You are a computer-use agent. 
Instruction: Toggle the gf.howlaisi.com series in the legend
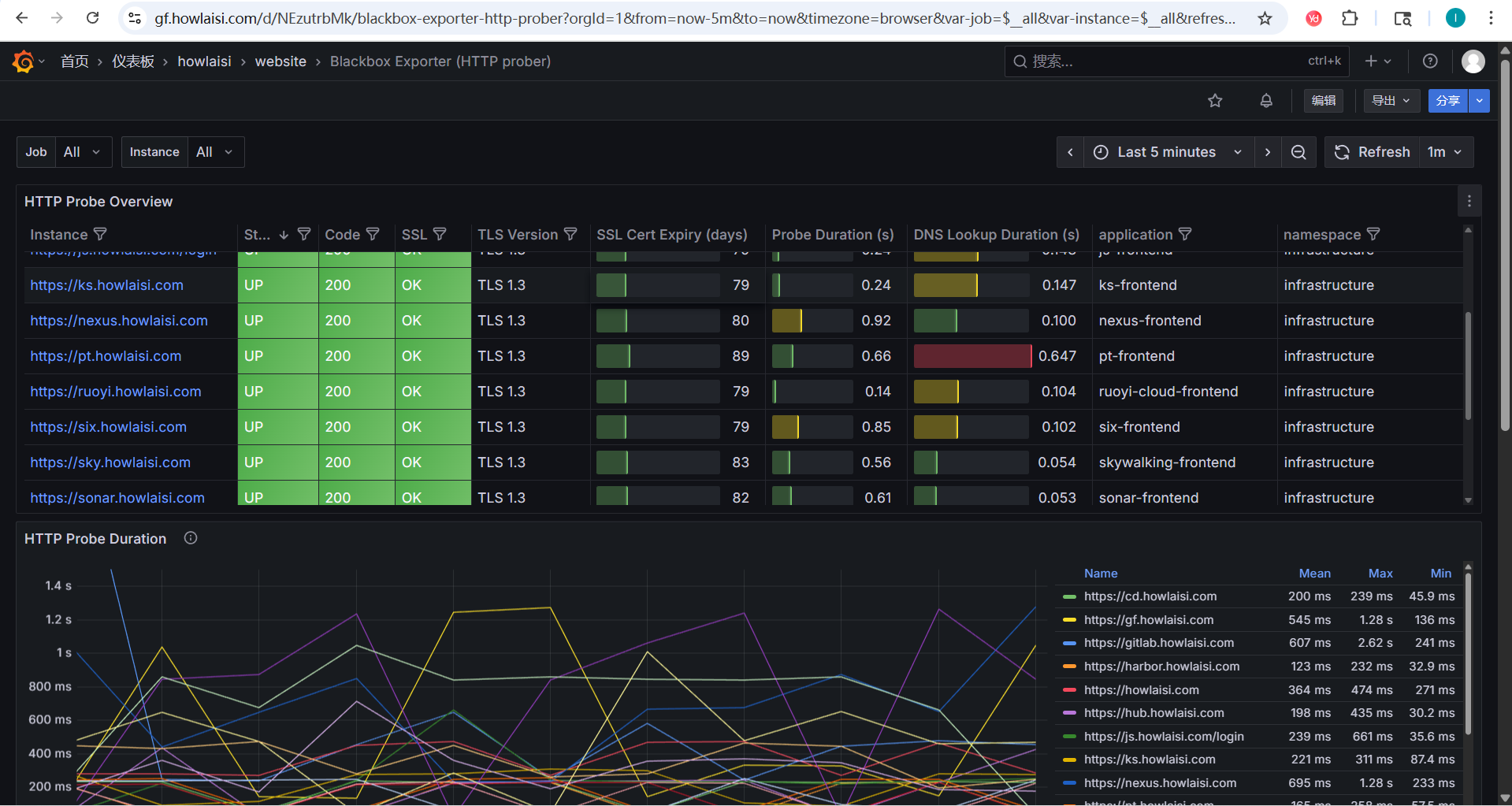pyautogui.click(x=1148, y=620)
